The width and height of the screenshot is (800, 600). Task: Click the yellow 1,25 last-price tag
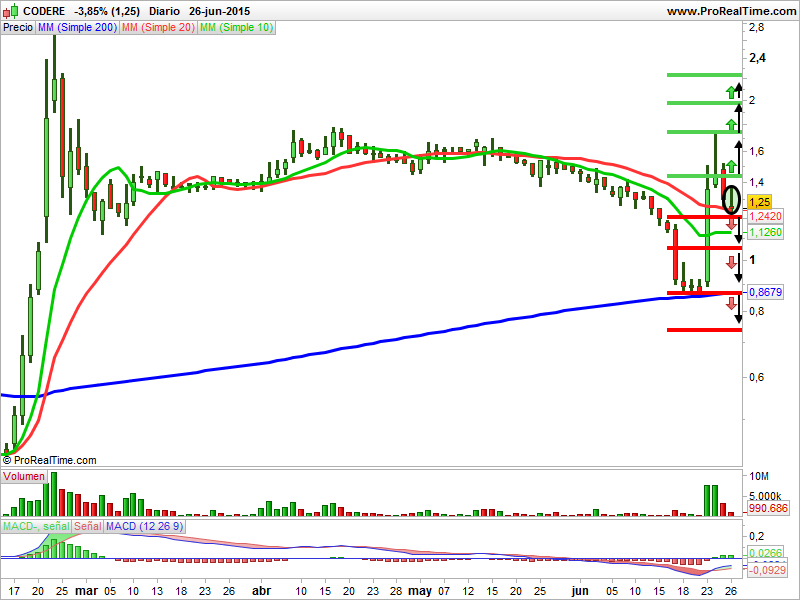coord(758,202)
